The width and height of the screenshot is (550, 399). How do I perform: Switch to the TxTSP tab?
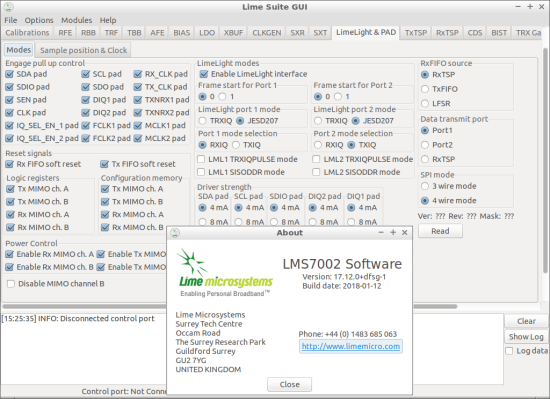[416, 33]
